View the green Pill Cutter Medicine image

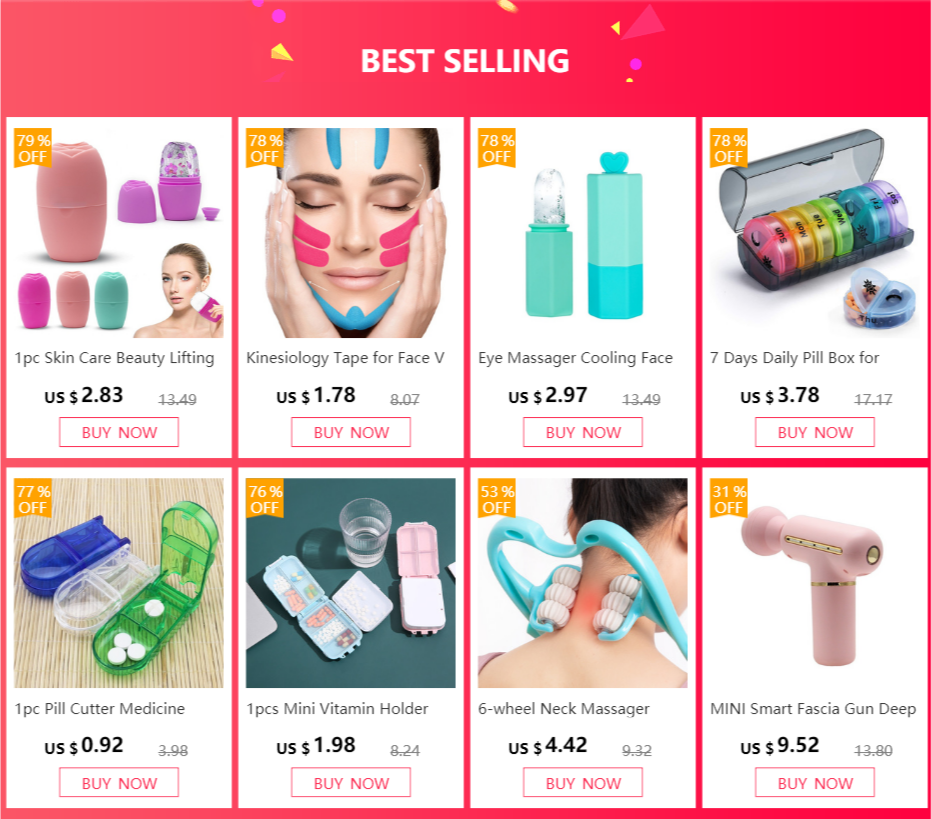click(x=119, y=583)
